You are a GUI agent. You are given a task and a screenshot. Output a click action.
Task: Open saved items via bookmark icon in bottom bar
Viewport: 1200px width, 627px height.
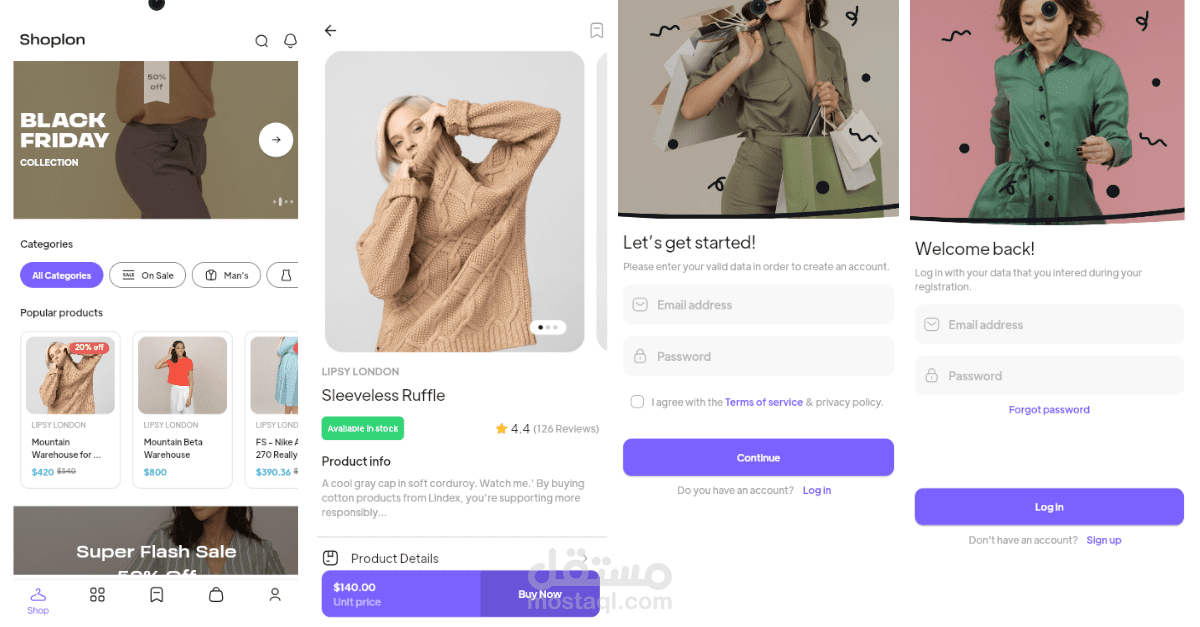pyautogui.click(x=156, y=594)
